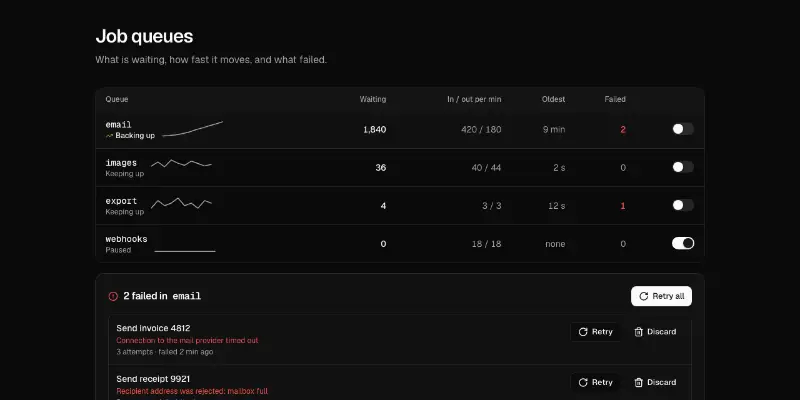Click the 420 / 180 rate value
The image size is (800, 400).
[x=481, y=130]
